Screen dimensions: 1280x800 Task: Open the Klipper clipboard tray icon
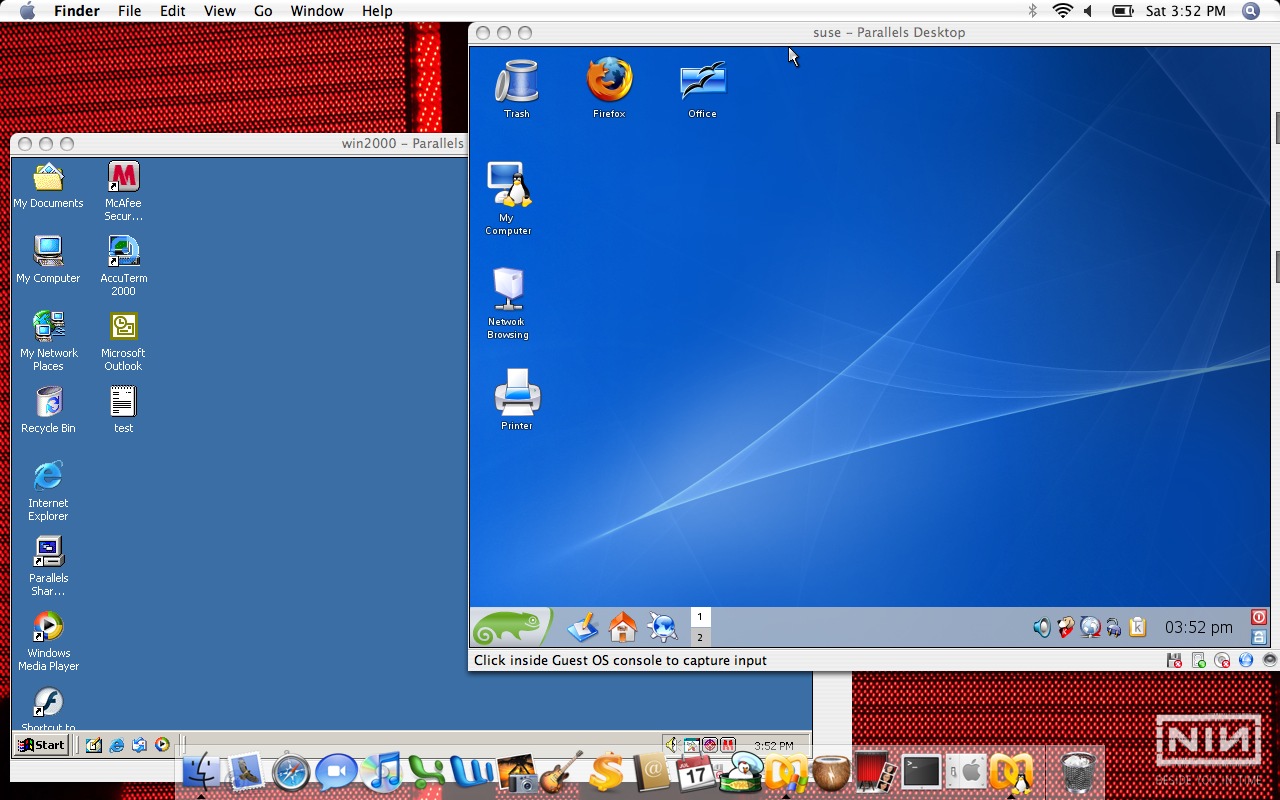pos(1137,627)
